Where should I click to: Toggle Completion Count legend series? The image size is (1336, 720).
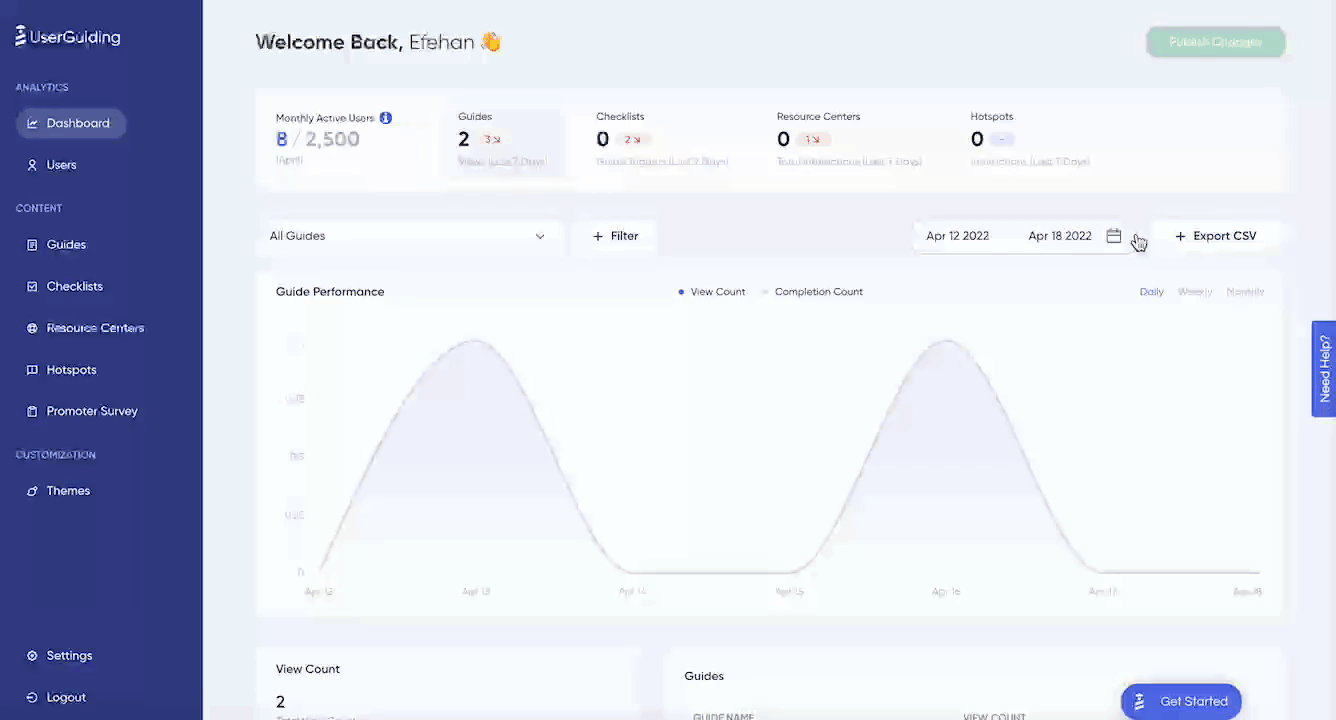[x=812, y=292]
